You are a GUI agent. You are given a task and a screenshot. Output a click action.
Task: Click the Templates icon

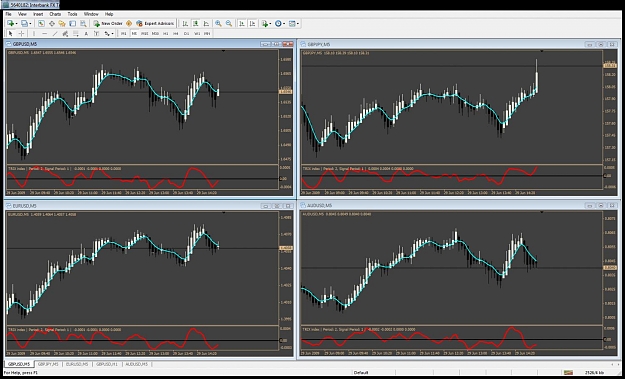click(292, 24)
